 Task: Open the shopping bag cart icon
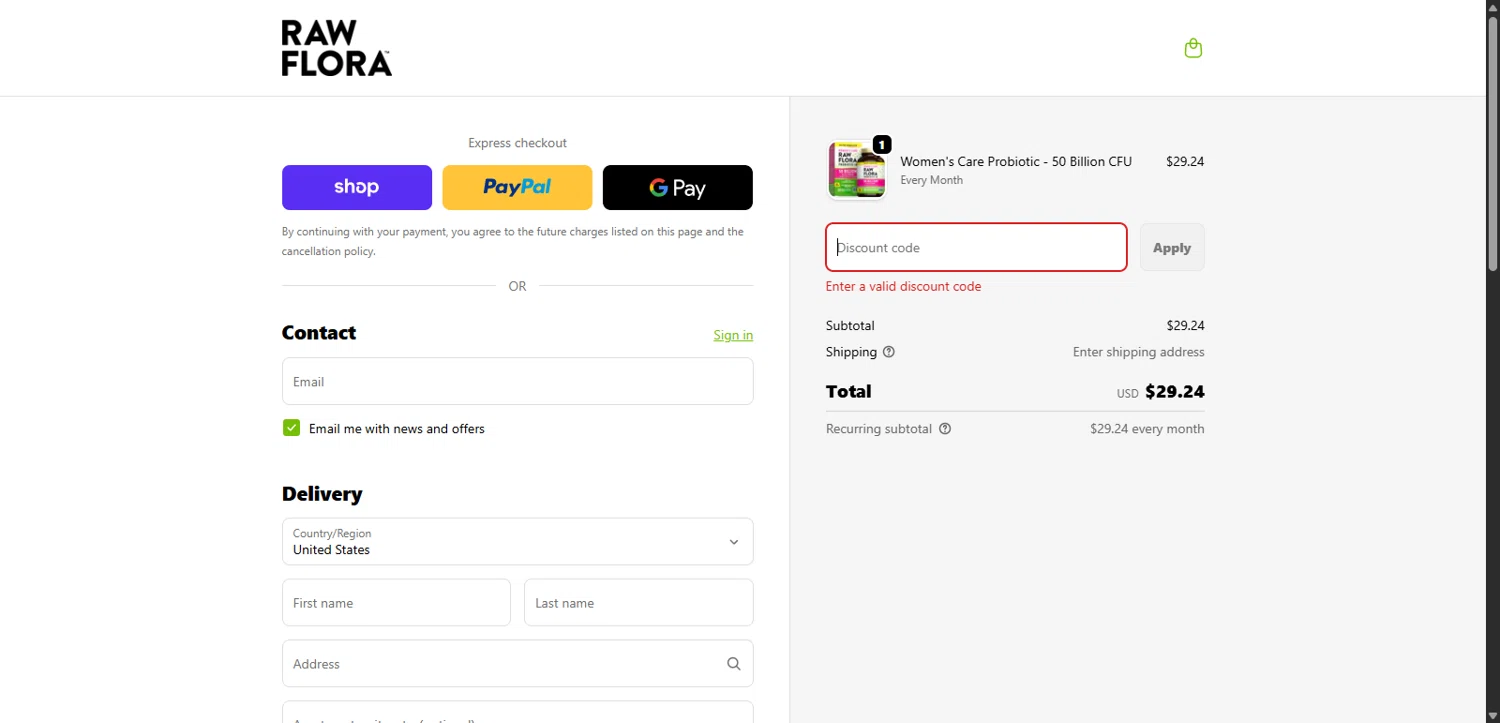coord(1193,48)
